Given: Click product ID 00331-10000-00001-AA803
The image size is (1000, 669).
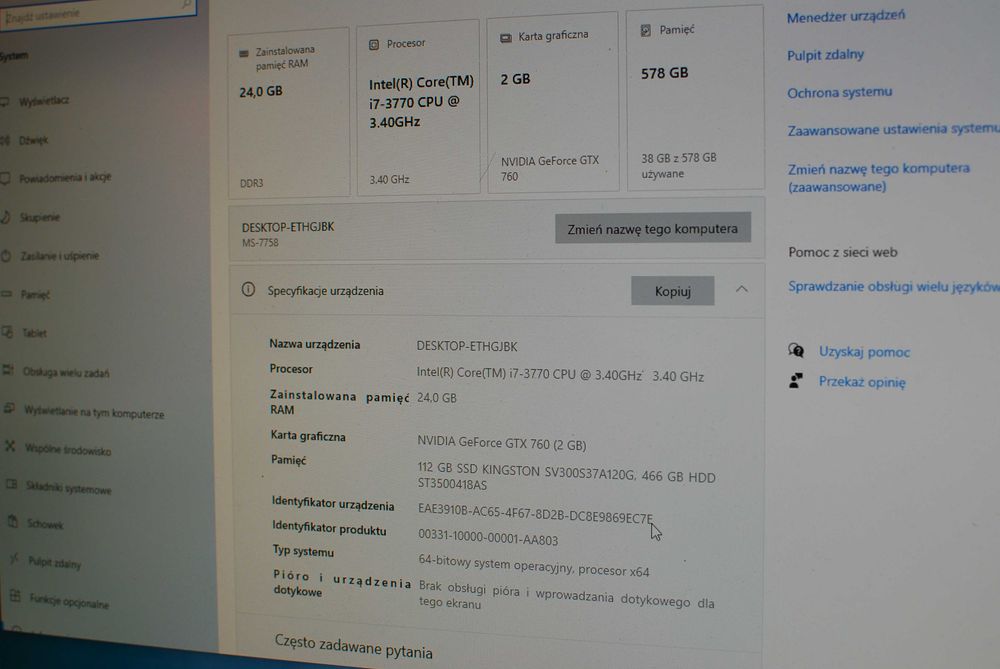Looking at the screenshot, I should click(x=488, y=538).
